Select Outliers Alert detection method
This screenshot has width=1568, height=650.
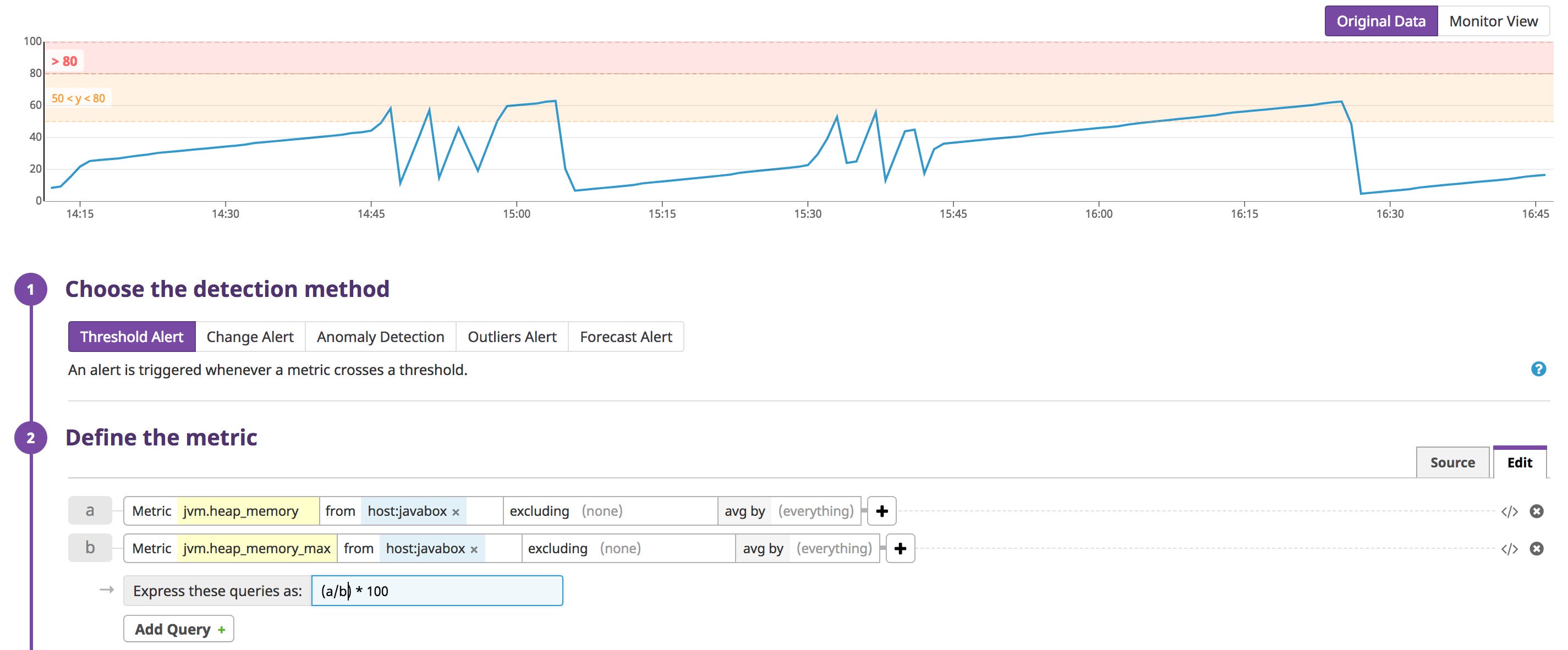click(511, 336)
